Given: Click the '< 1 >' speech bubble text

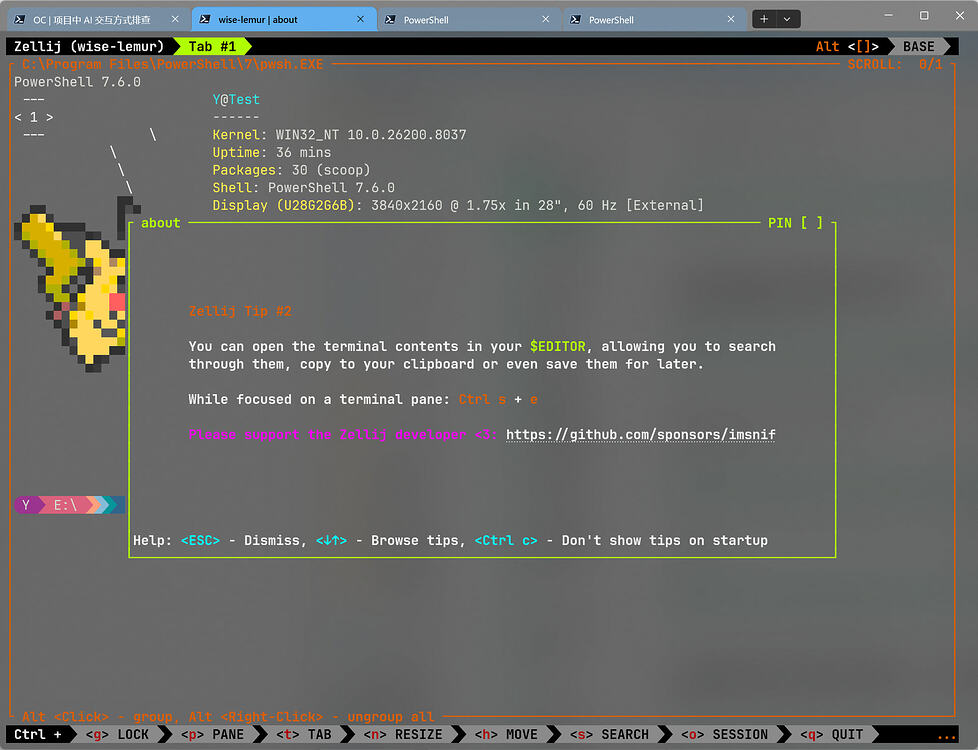Looking at the screenshot, I should point(34,117).
